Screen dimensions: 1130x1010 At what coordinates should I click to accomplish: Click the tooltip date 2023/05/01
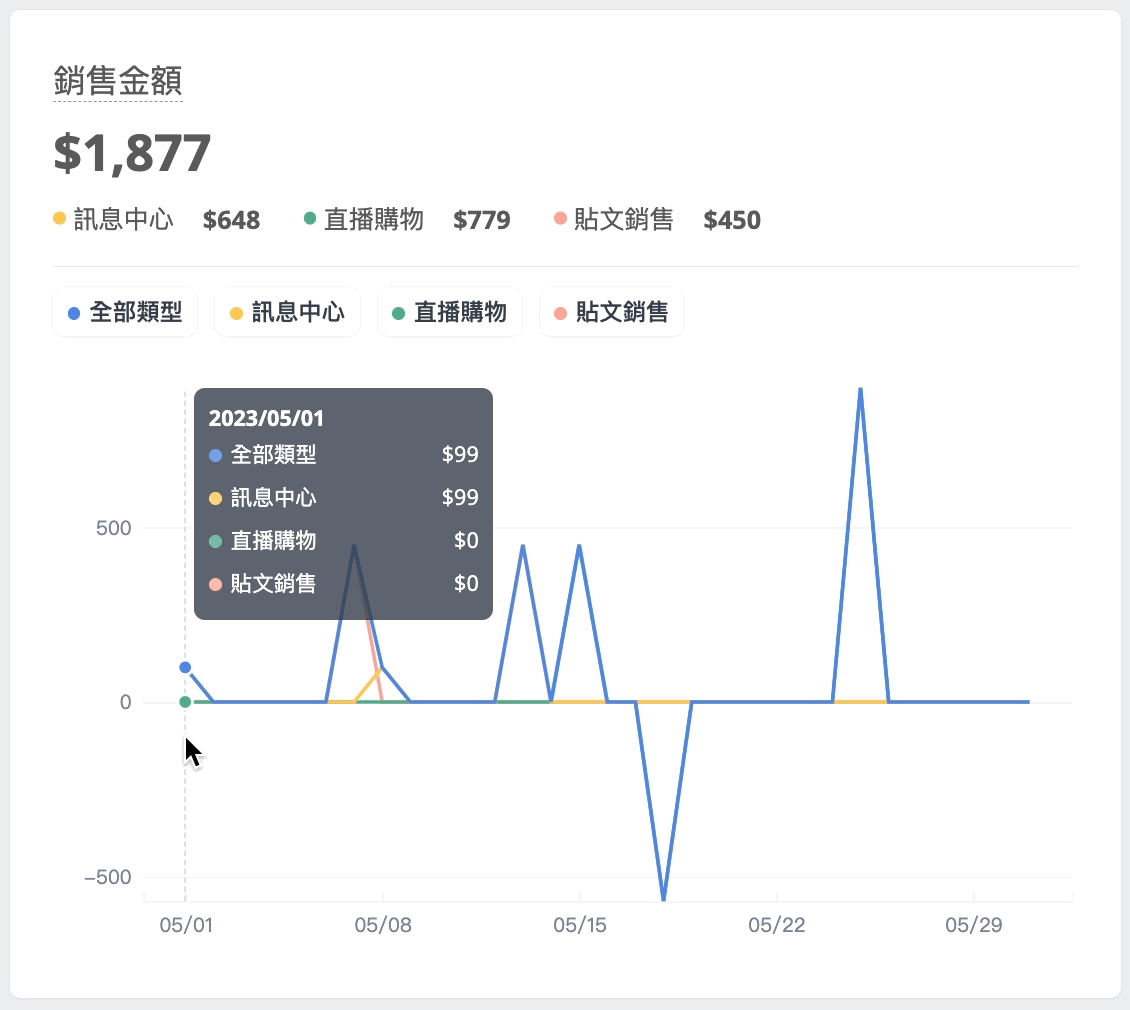click(x=266, y=419)
